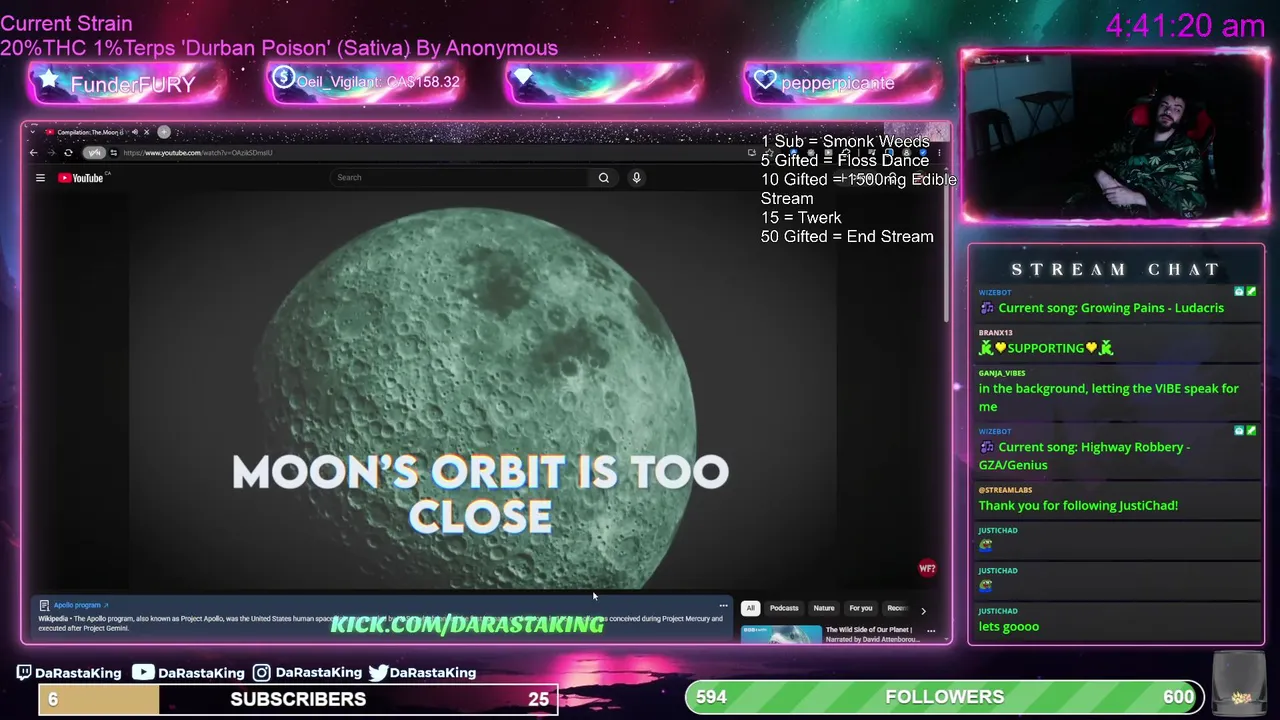
Task: Show more filter chips with right chevron
Action: tap(923, 610)
